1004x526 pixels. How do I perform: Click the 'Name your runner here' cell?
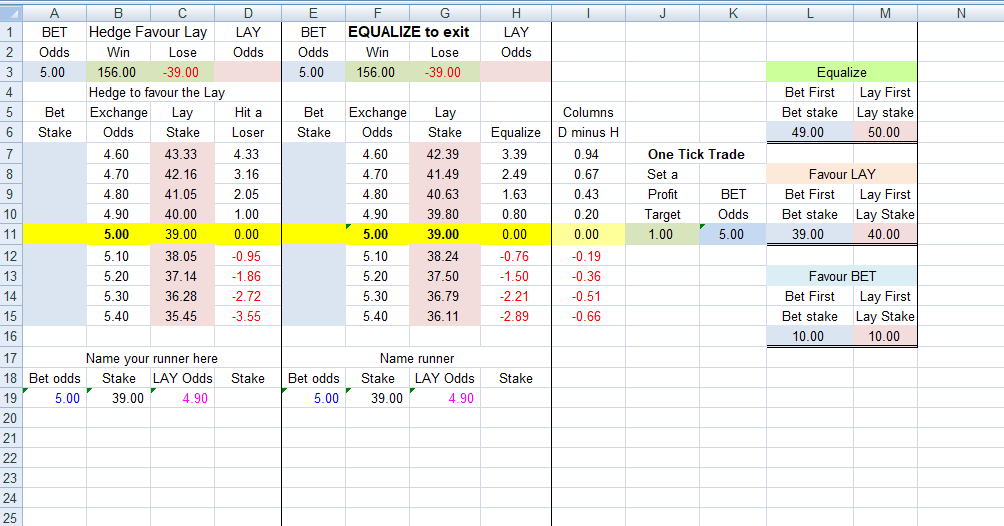[151, 358]
